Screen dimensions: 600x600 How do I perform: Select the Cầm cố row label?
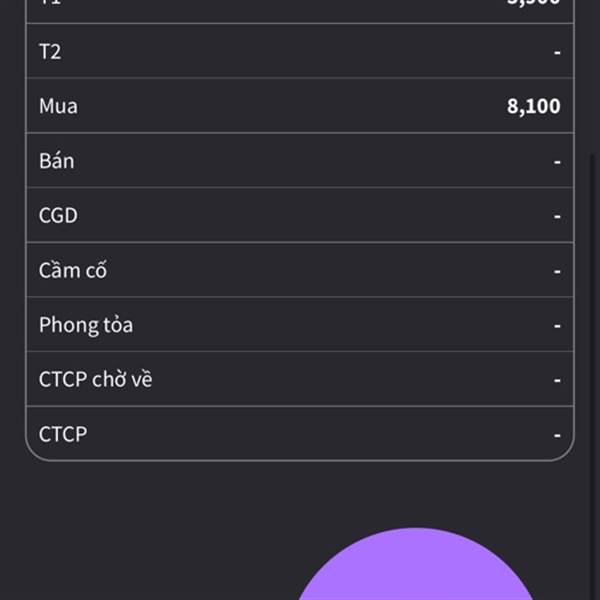click(x=73, y=270)
